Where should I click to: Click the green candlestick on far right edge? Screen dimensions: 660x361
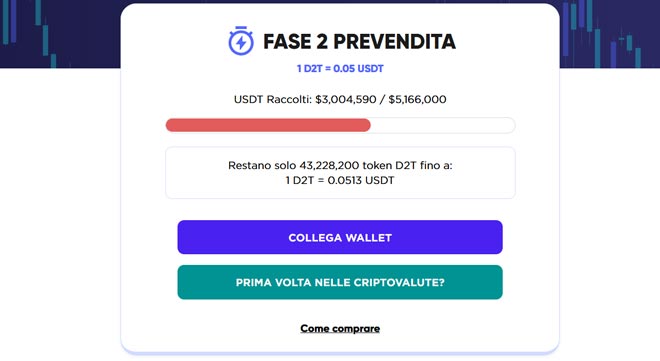coord(638,58)
